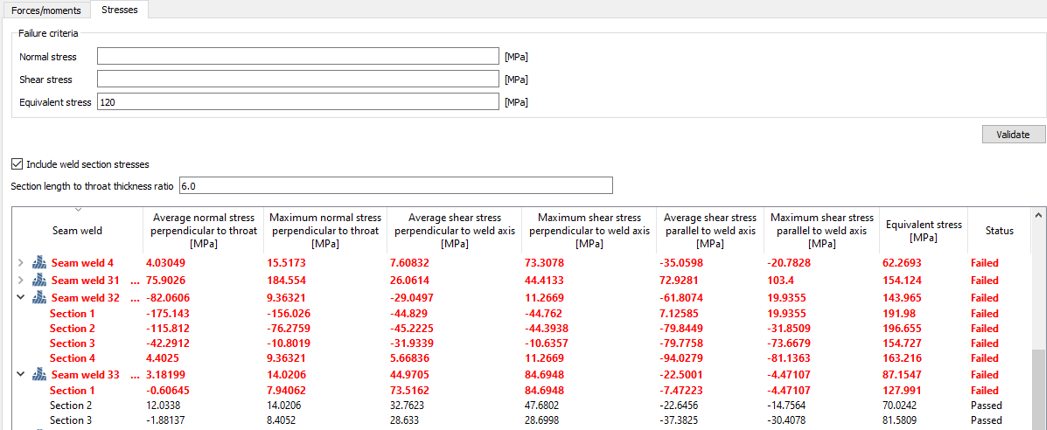
Task: Click the Normal stress input field
Action: coord(297,57)
